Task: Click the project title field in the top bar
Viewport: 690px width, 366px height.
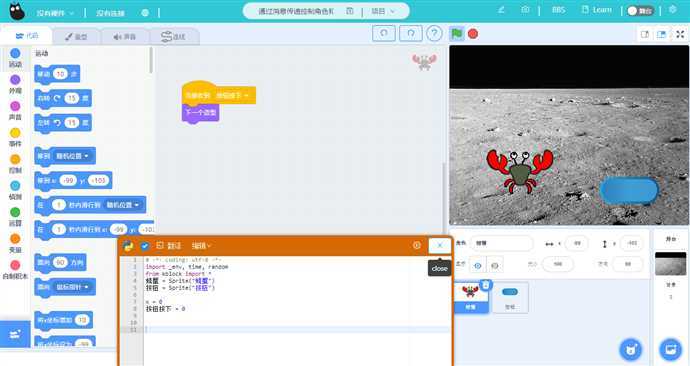Action: pyautogui.click(x=296, y=11)
